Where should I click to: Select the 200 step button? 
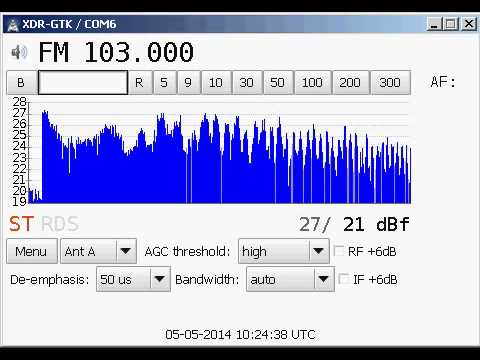(x=350, y=82)
